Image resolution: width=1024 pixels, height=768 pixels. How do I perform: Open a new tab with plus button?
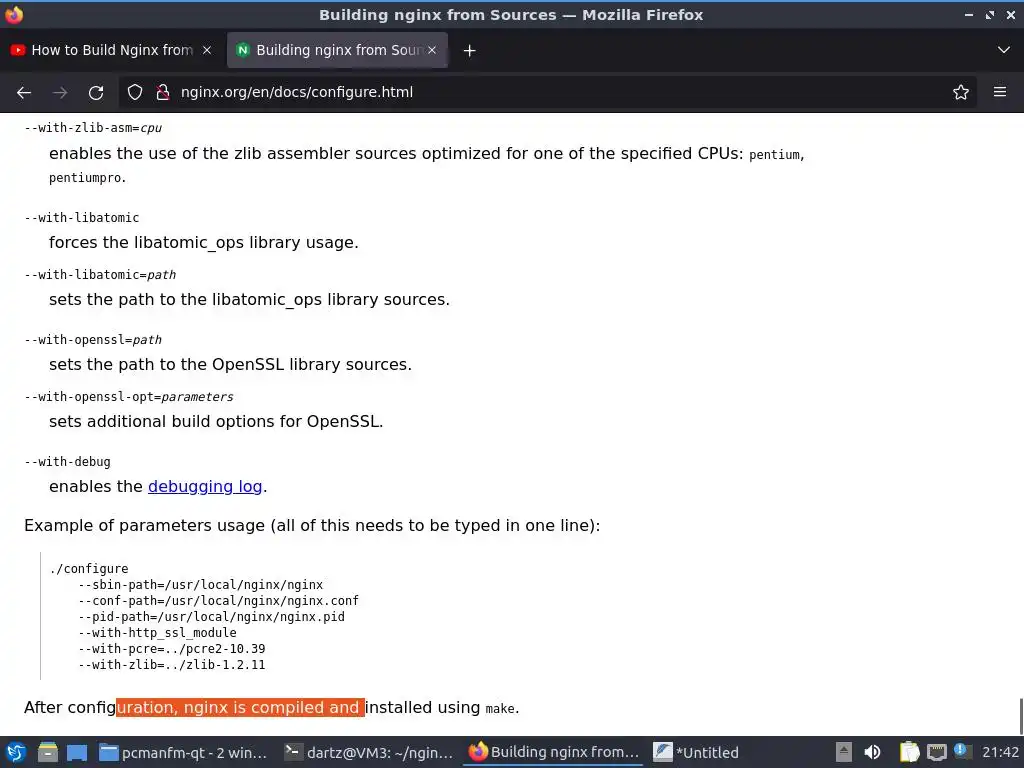coord(469,50)
